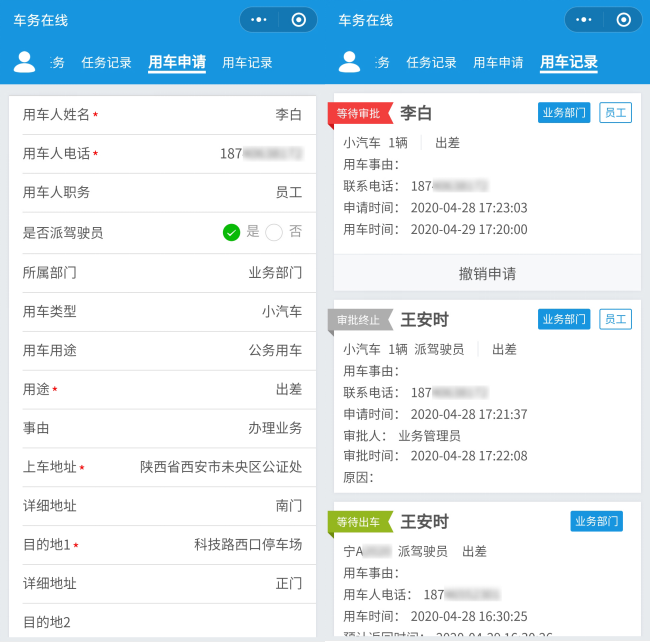Viewport: 650px width, 644px height.
Task: Open the 用车用途 selector showing 公务用车
Action: [x=275, y=350]
